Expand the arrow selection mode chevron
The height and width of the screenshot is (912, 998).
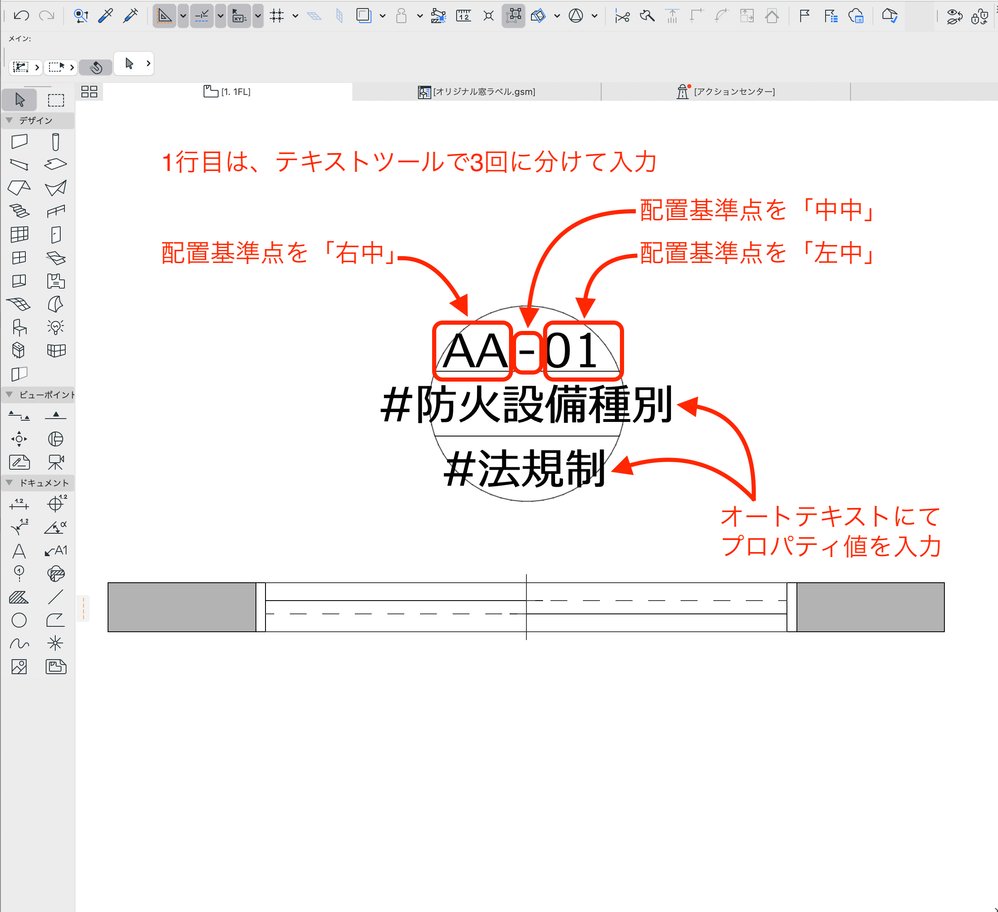coord(148,63)
